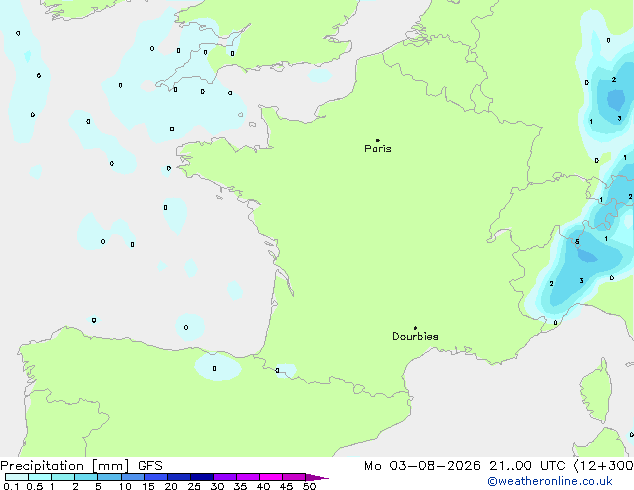Click the legend tick label '50'
The image size is (634, 490).
(x=309, y=486)
